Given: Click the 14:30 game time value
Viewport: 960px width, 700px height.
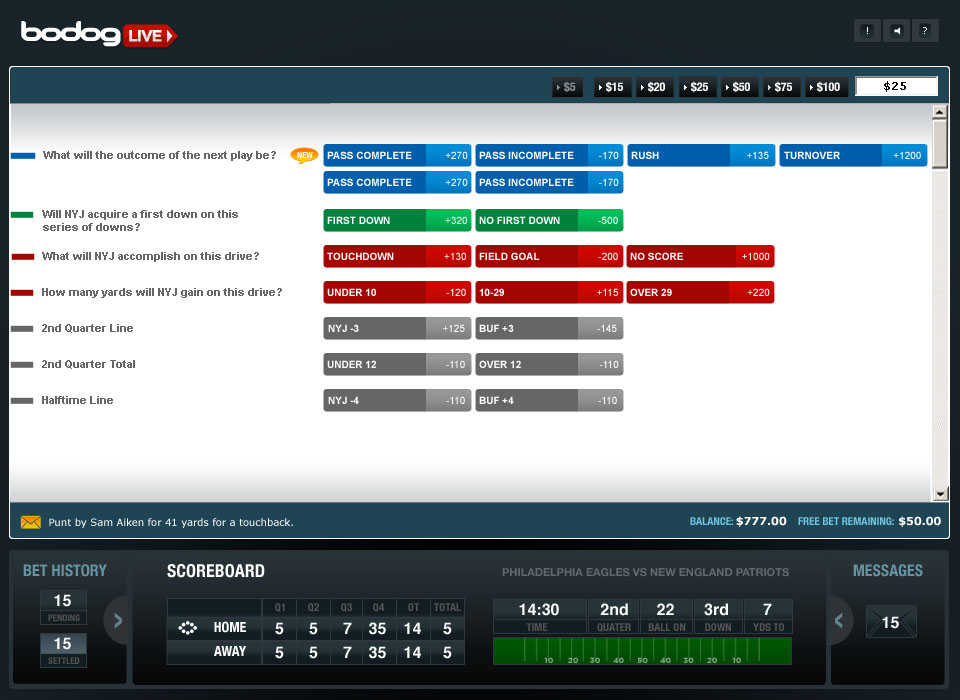Looking at the screenshot, I should pyautogui.click(x=539, y=610).
